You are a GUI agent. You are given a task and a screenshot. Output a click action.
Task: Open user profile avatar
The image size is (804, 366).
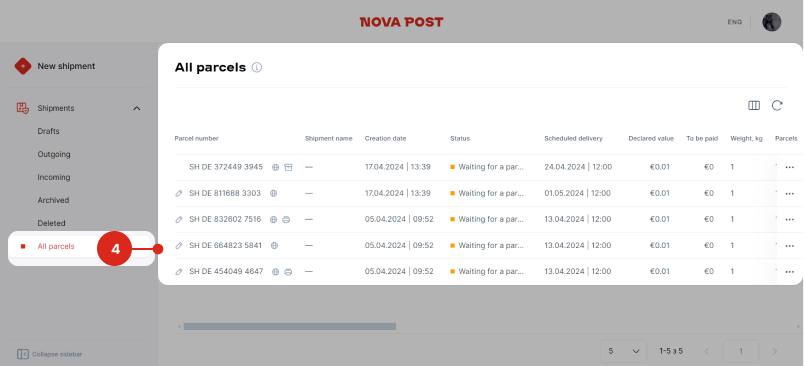click(x=772, y=22)
